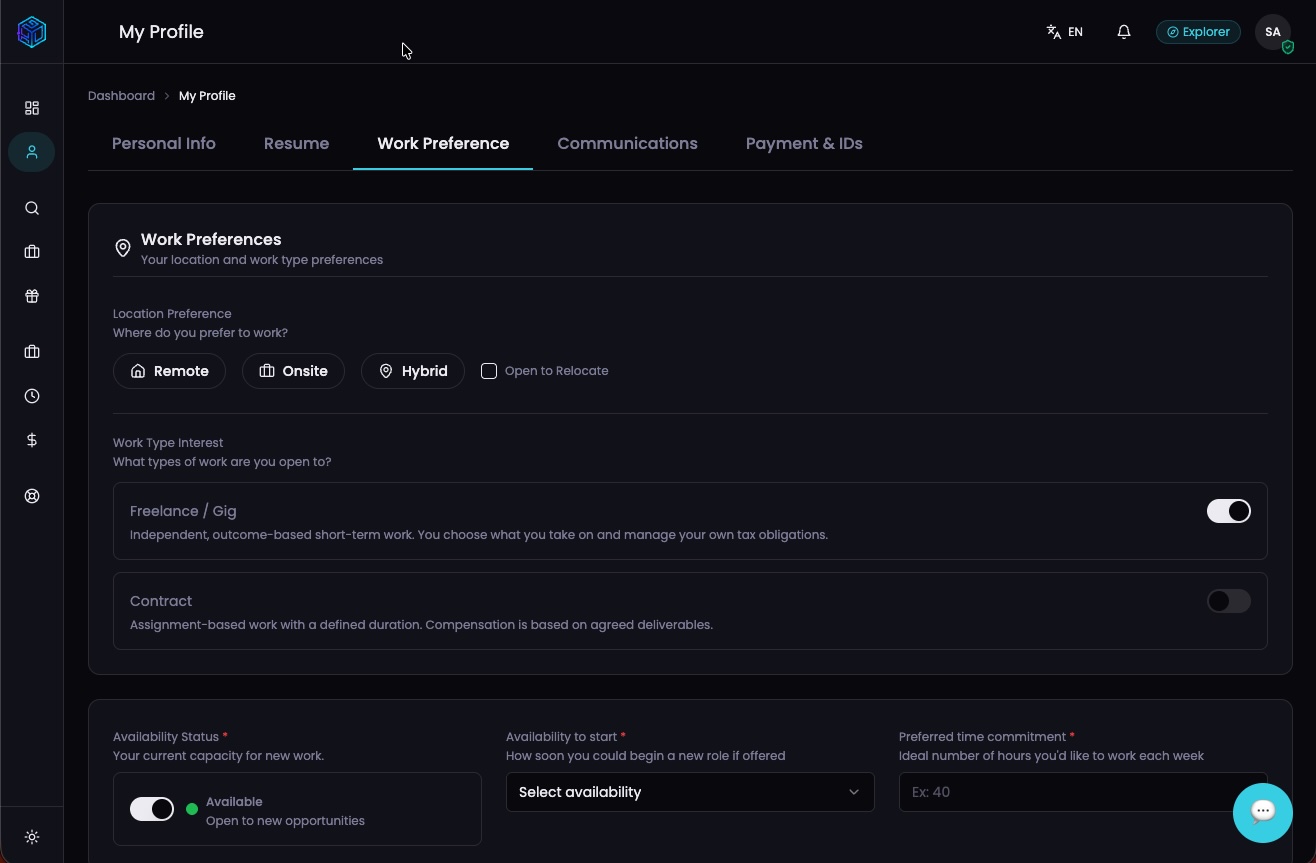Open the lifebuoy support icon in sidebar
The width and height of the screenshot is (1316, 863).
[32, 496]
